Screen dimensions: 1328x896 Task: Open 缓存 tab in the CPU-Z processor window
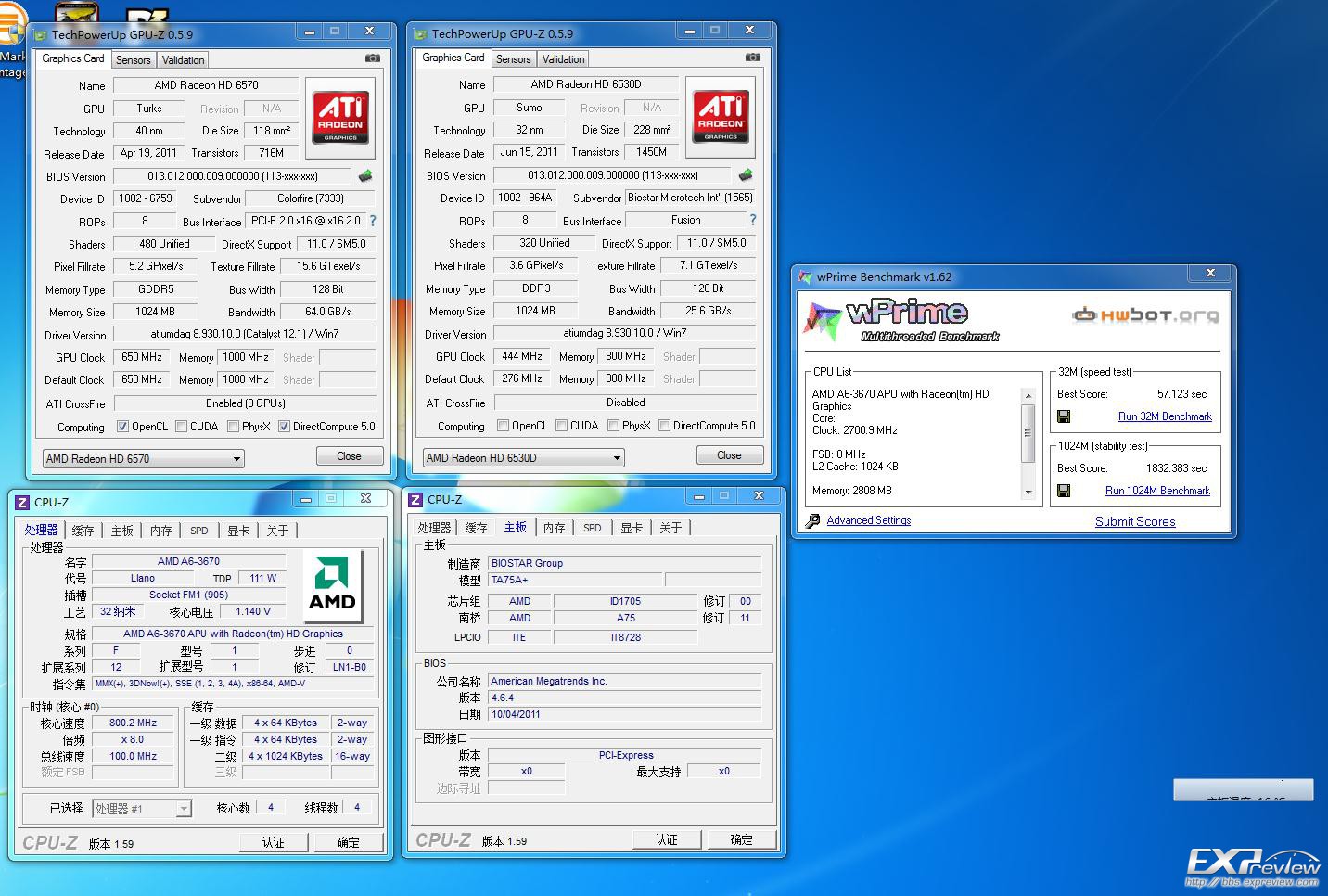pos(83,531)
